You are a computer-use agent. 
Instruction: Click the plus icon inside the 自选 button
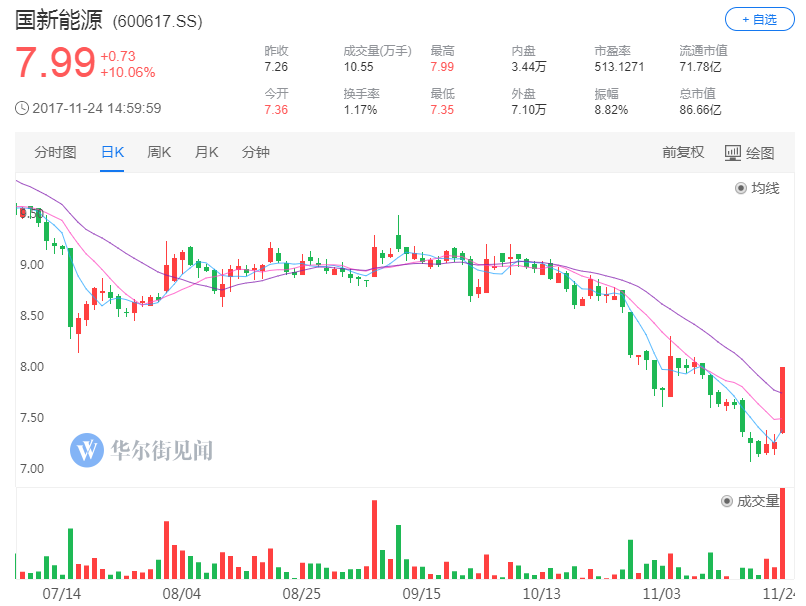point(744,19)
